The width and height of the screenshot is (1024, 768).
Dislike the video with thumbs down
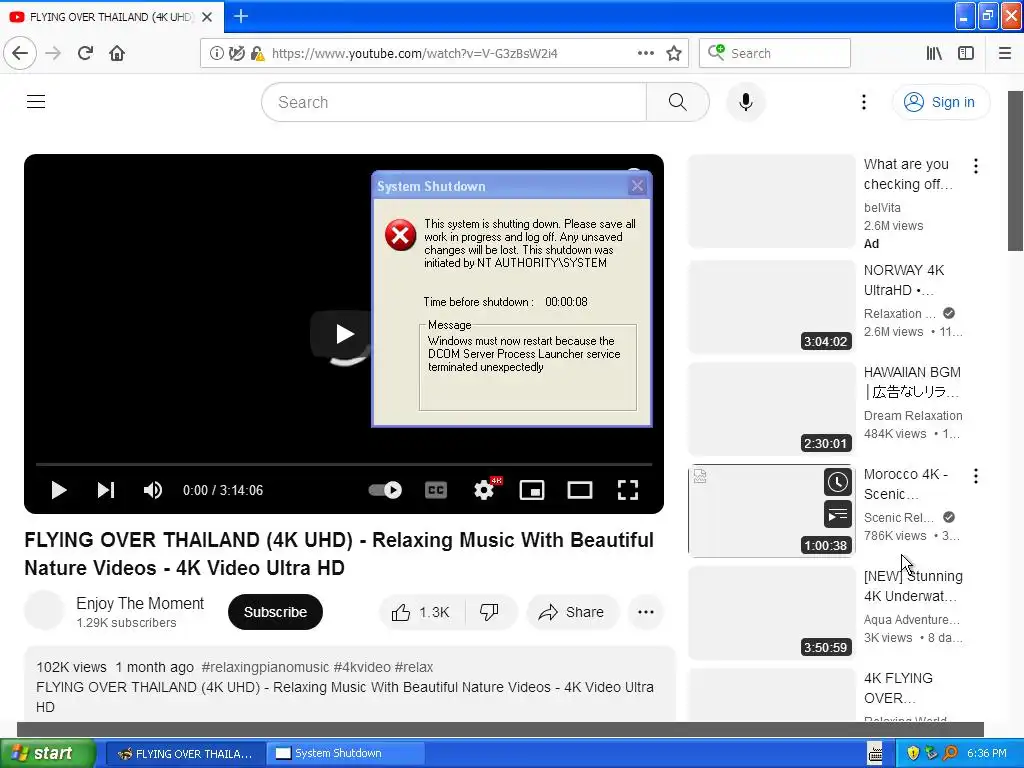coord(489,612)
